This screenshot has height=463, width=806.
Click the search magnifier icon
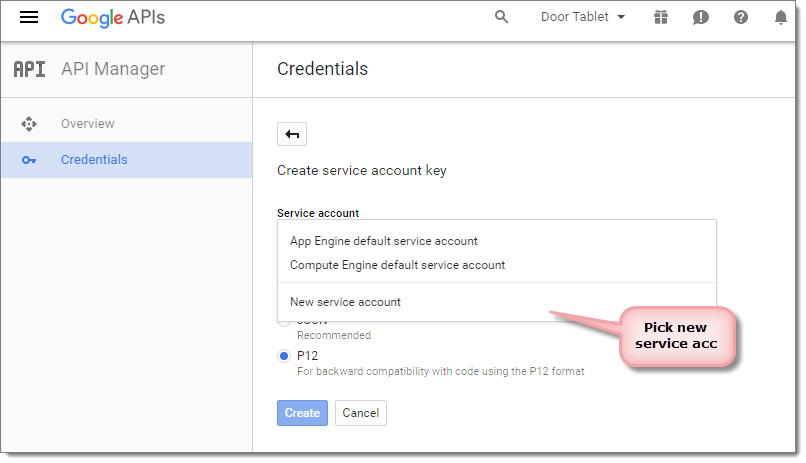pyautogui.click(x=502, y=17)
